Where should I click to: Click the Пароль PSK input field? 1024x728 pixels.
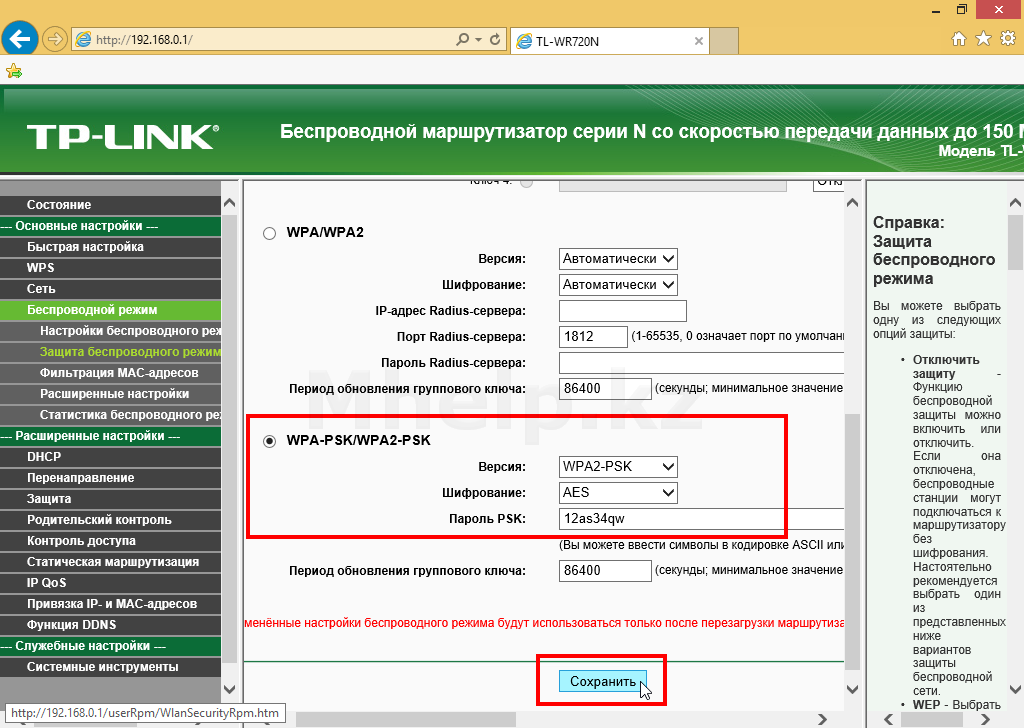point(700,519)
